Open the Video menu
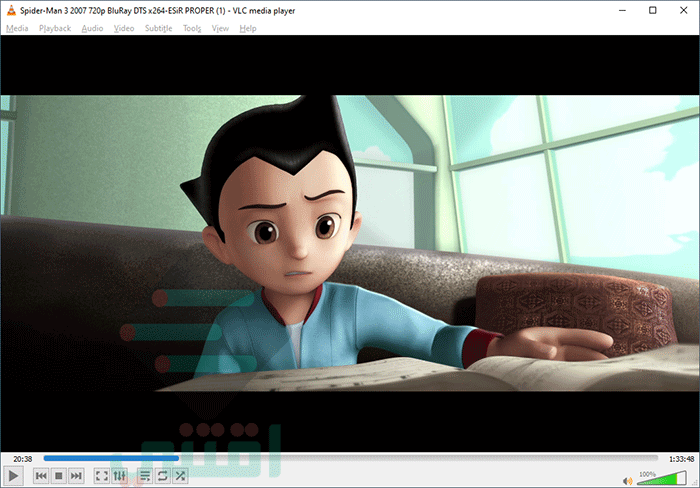The height and width of the screenshot is (488, 700). [x=124, y=28]
